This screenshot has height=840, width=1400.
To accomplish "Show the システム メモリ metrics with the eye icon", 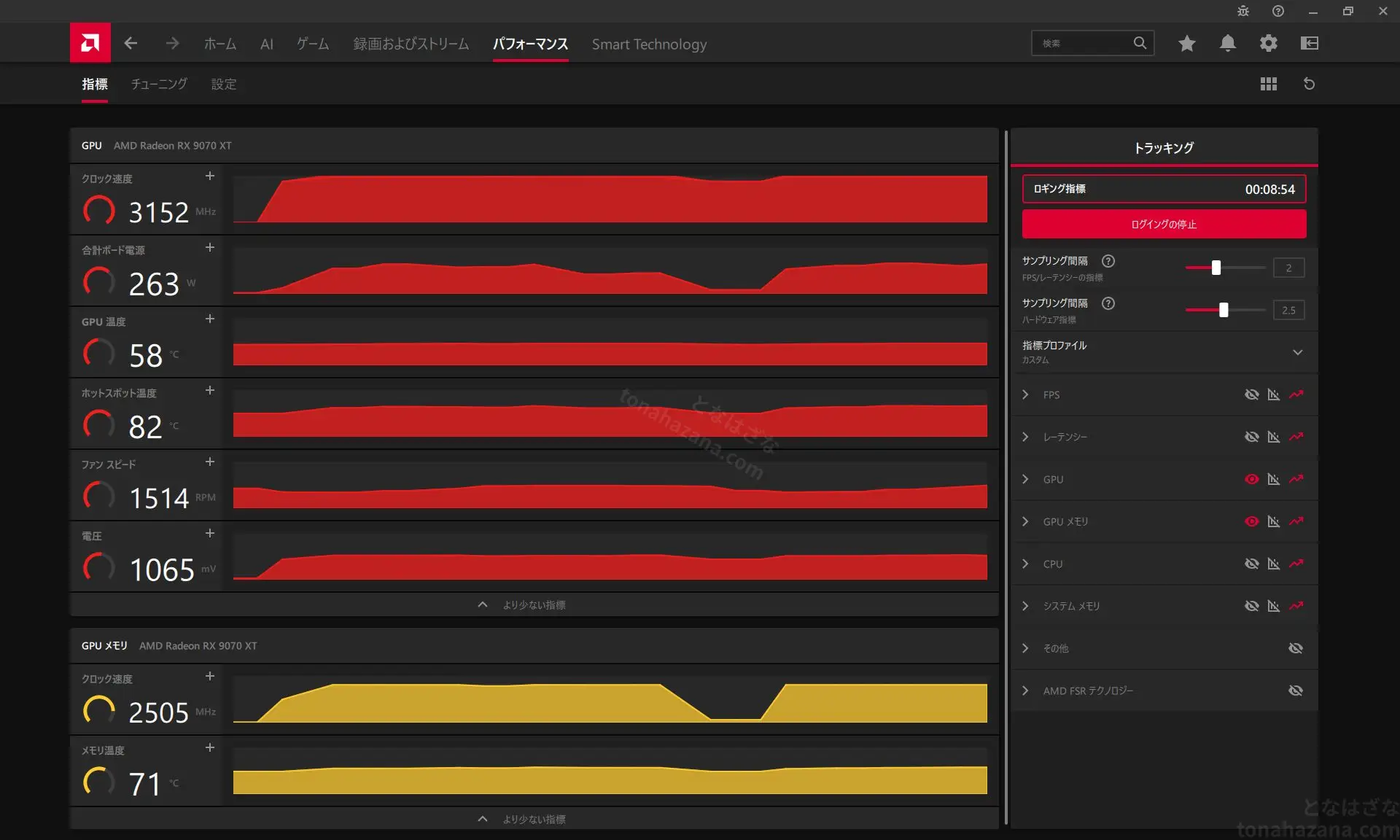I will 1252,606.
